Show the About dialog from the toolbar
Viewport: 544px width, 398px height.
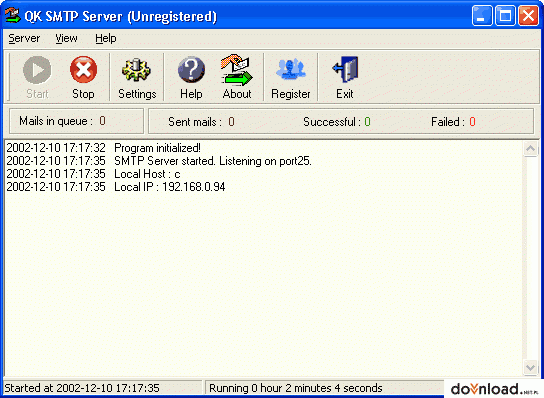[237, 77]
